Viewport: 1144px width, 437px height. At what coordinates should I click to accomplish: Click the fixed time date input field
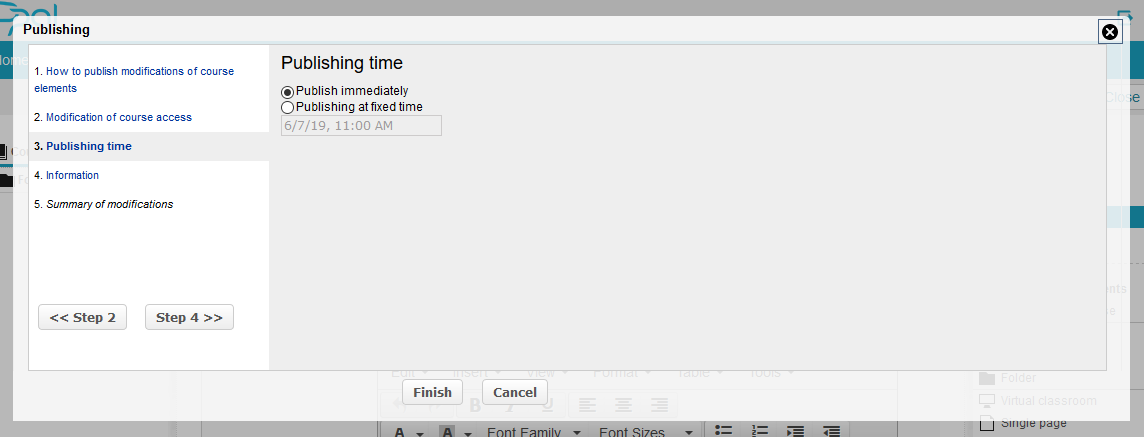361,125
